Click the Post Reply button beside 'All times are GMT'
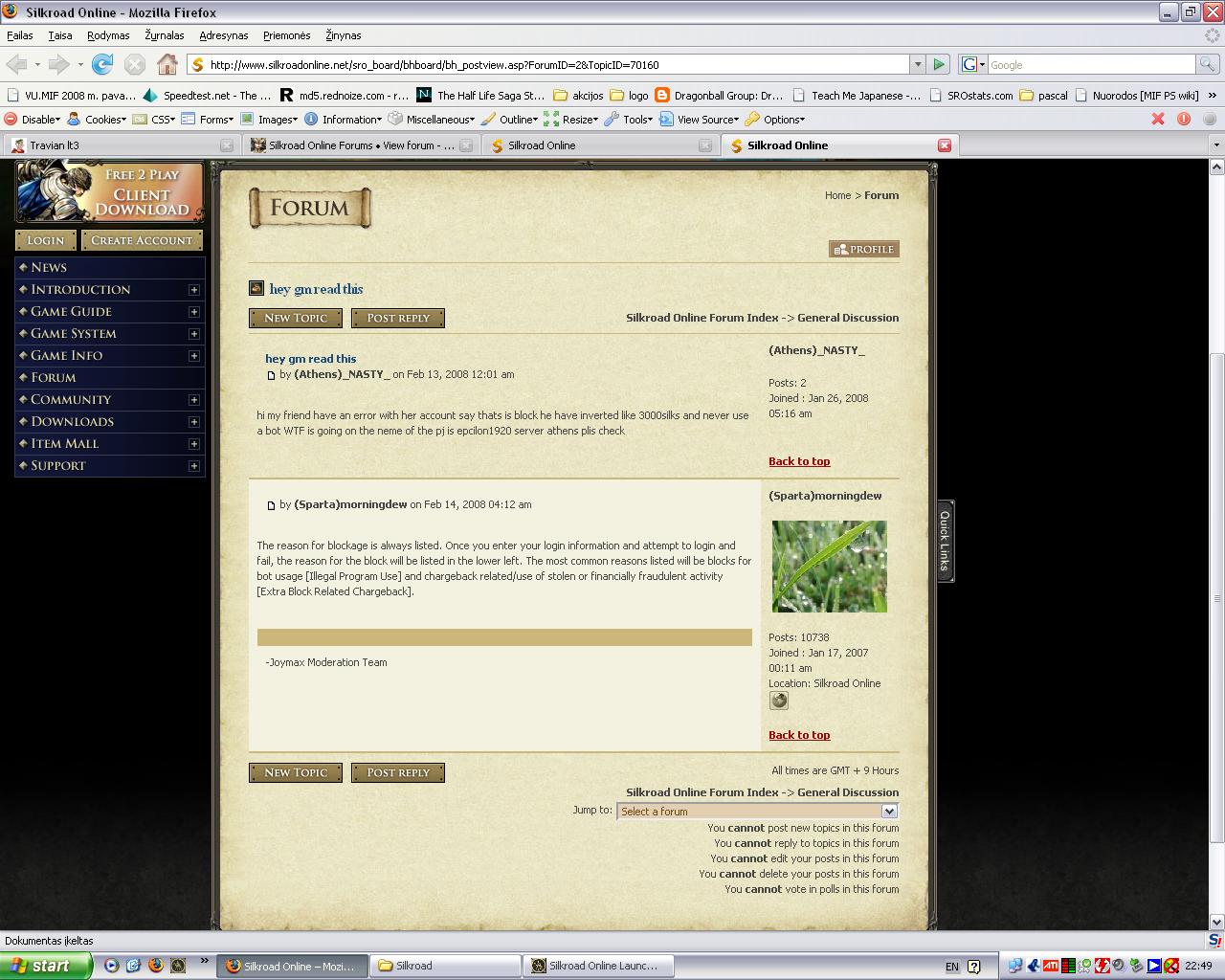 coord(398,772)
